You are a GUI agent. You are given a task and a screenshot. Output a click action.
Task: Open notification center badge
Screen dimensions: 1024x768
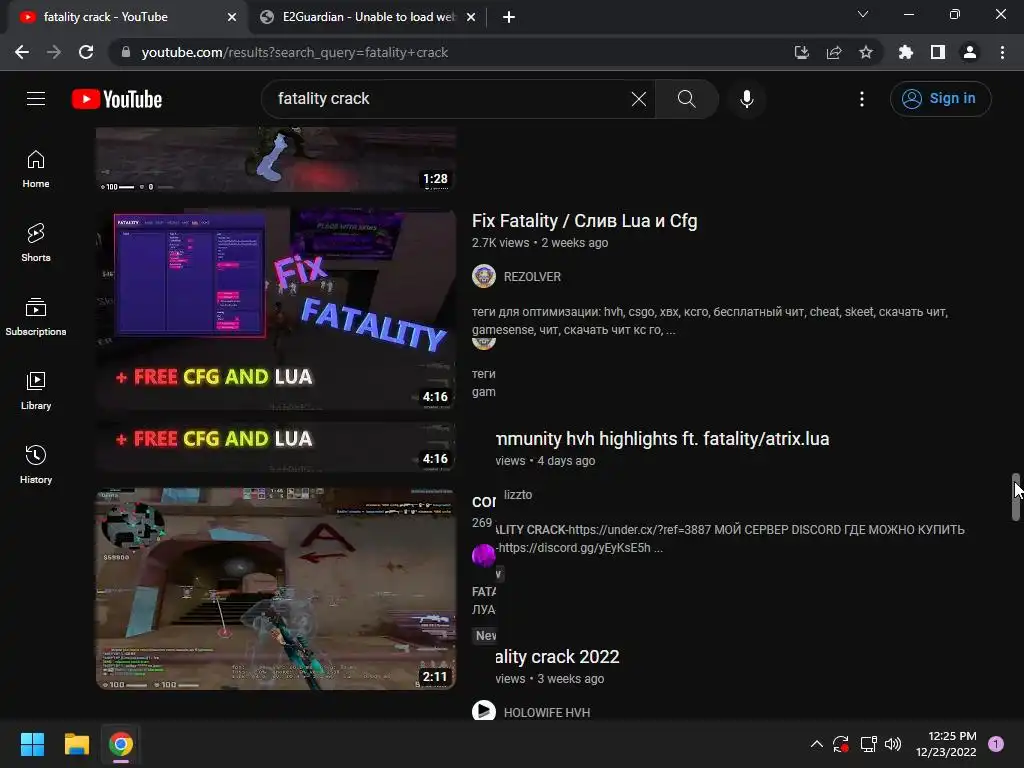(x=996, y=743)
